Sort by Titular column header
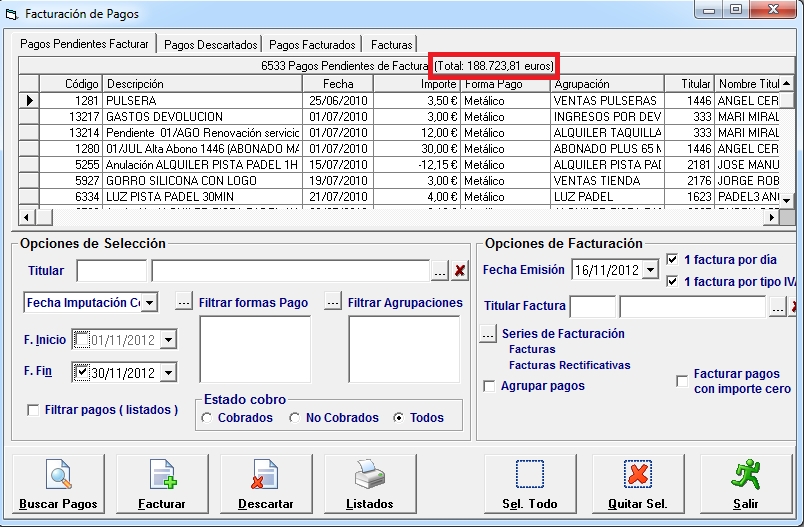 pos(689,84)
